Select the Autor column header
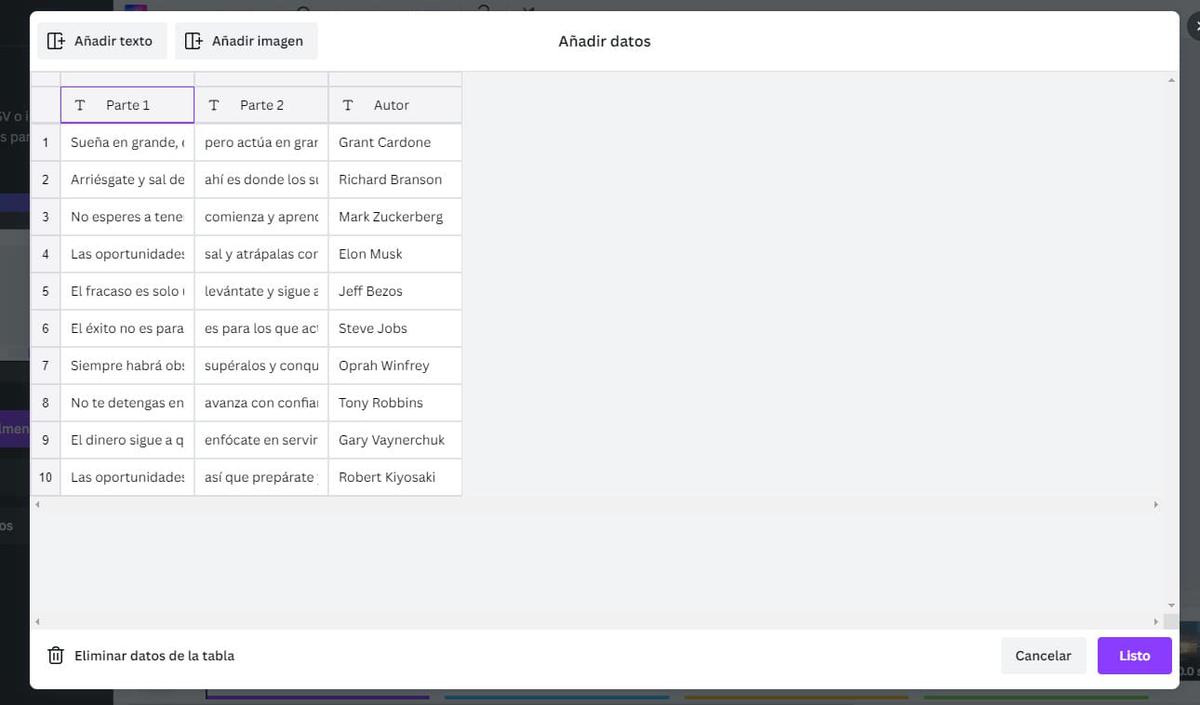The image size is (1200, 705). click(x=395, y=105)
